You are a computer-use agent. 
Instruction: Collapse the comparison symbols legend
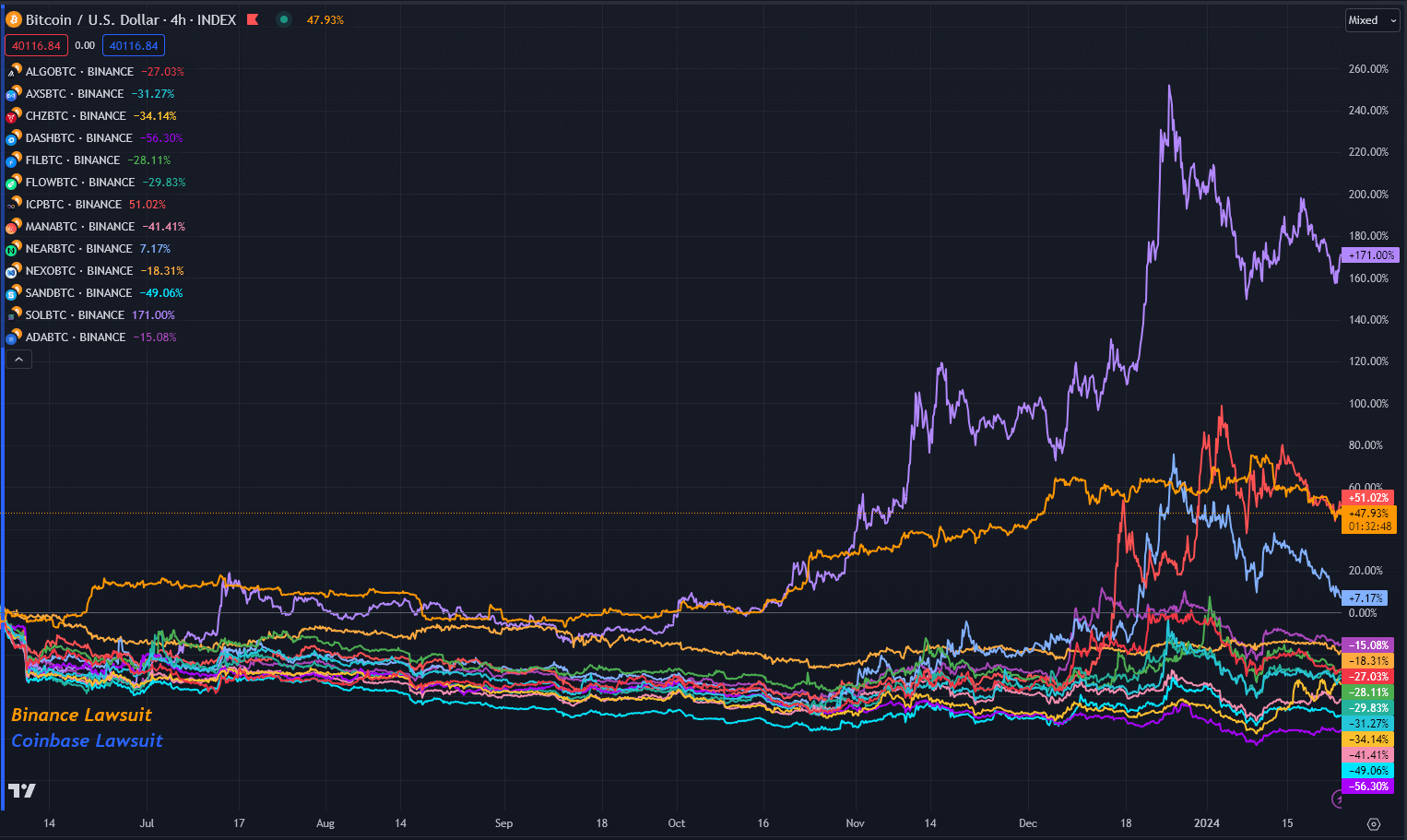18,359
